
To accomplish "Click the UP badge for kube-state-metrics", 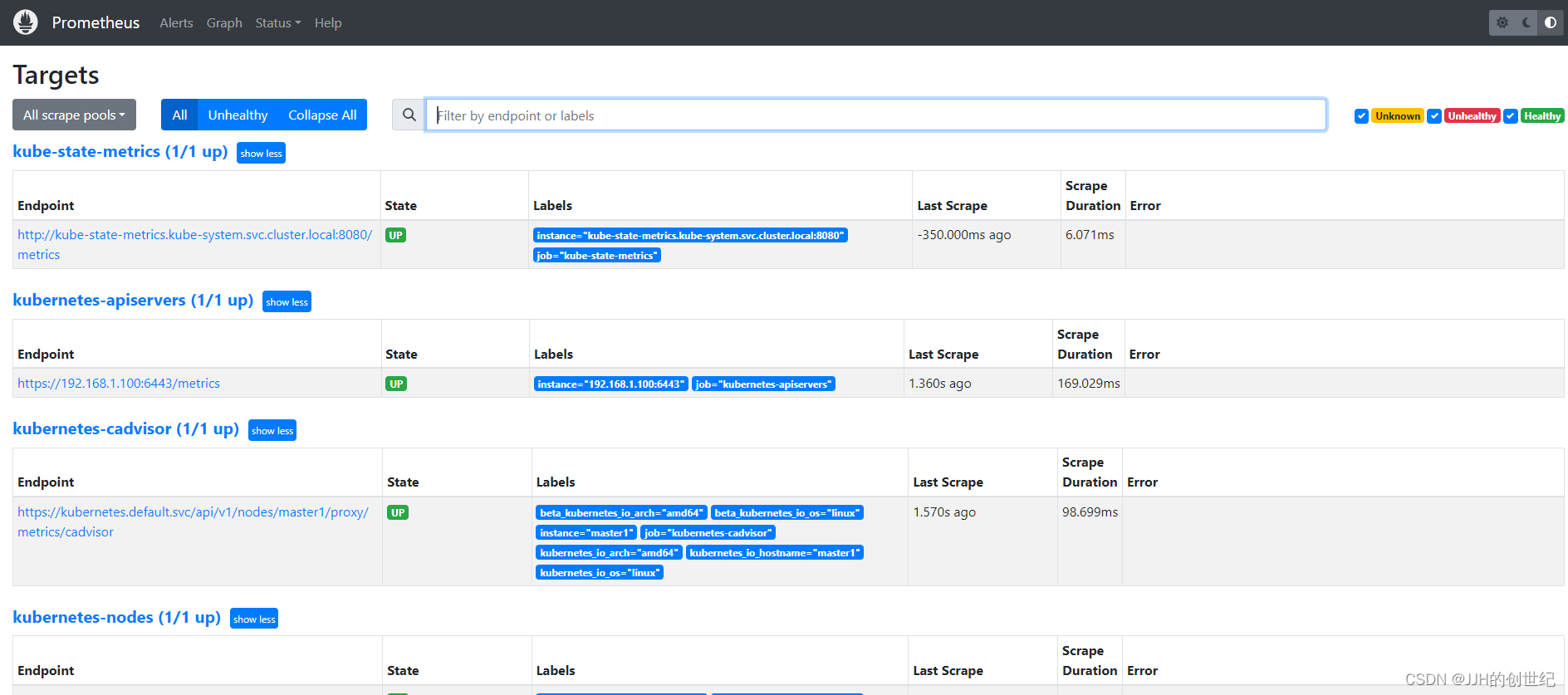I will click(395, 235).
